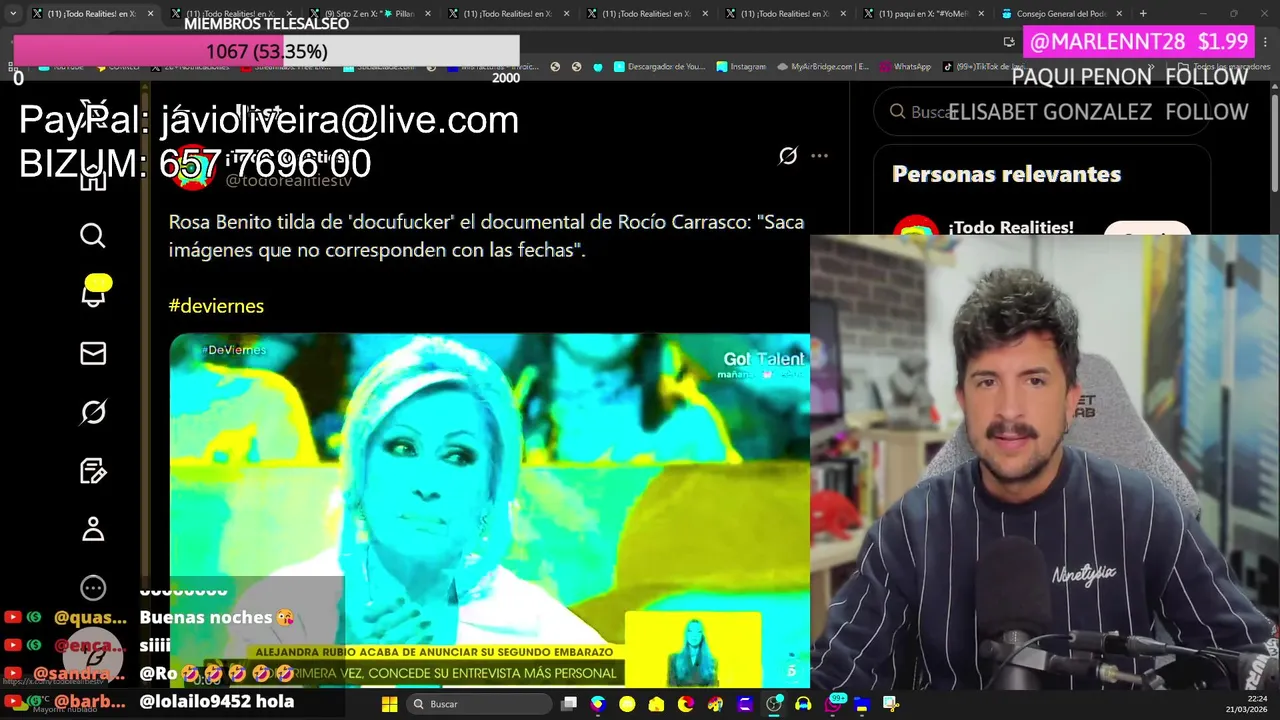Open the tab search dropdown arrow
This screenshot has height=720, width=1280.
tap(12, 14)
